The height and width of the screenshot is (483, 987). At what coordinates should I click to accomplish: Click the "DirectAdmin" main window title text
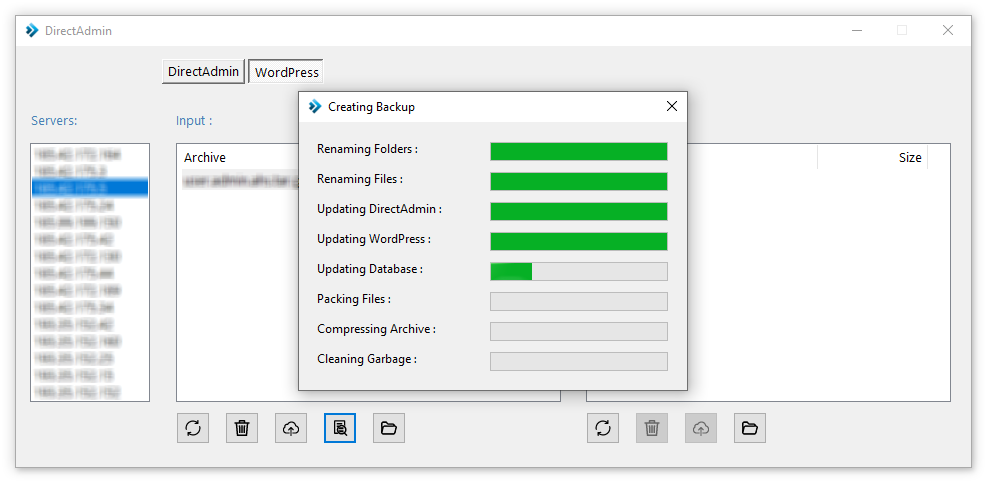[x=78, y=30]
